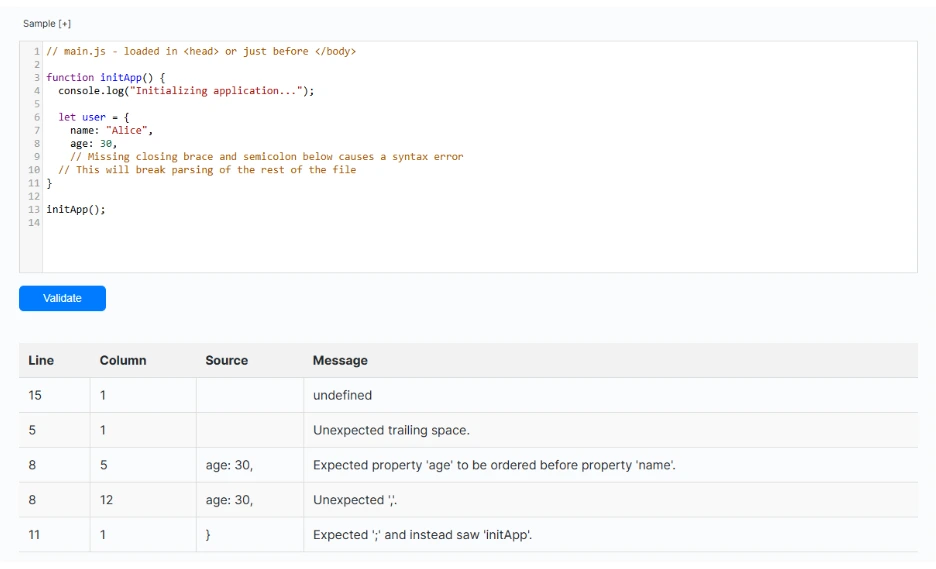936x569 pixels.
Task: Click the 'name: "Alice",' code line
Action: [x=112, y=130]
